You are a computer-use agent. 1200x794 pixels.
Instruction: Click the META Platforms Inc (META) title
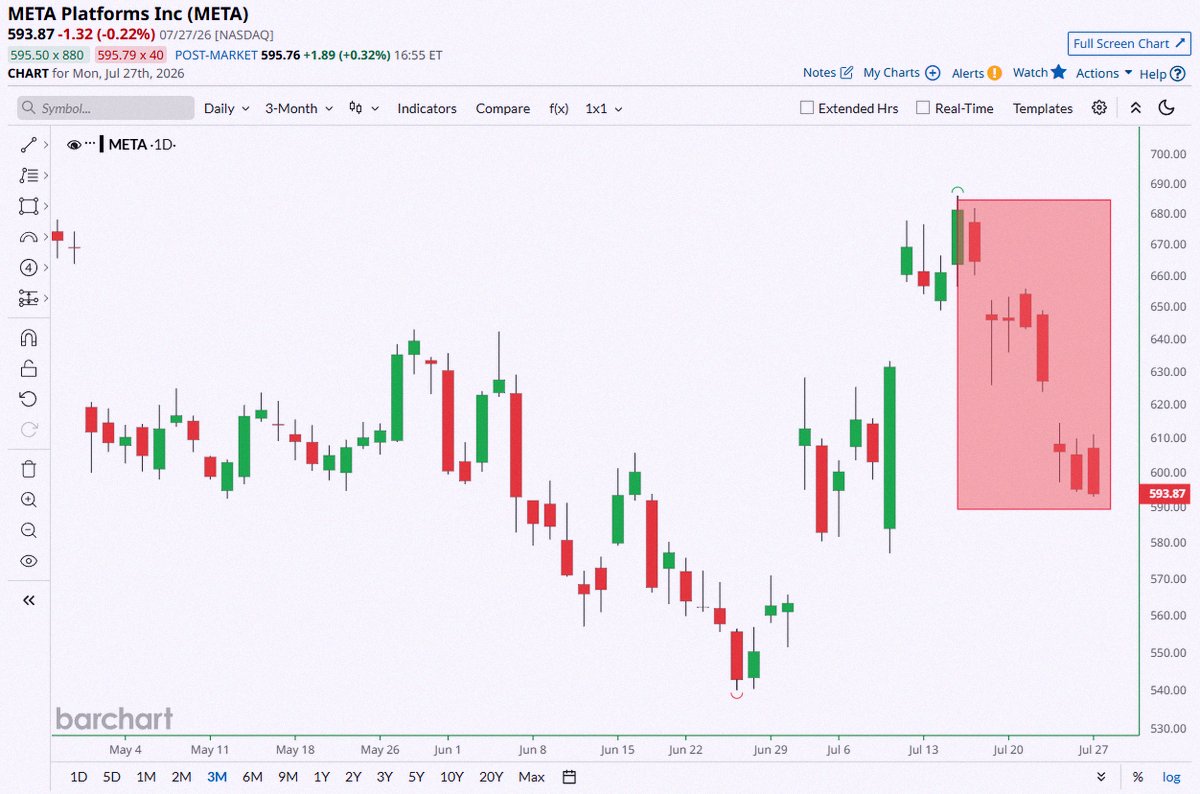coord(129,14)
